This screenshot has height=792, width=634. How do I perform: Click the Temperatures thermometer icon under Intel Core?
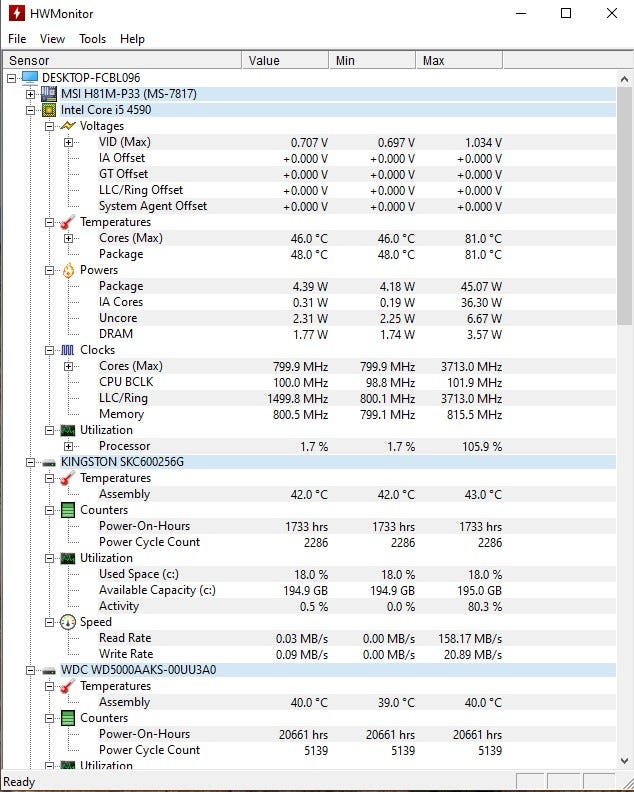pyautogui.click(x=68, y=222)
